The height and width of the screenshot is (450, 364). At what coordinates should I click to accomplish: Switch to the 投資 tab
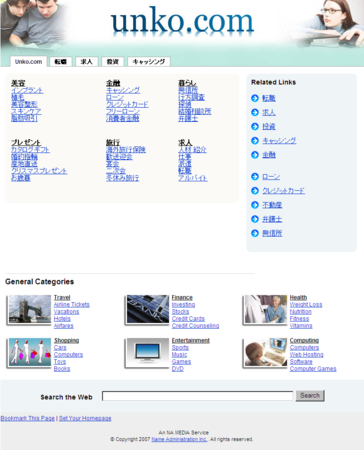pos(113,62)
